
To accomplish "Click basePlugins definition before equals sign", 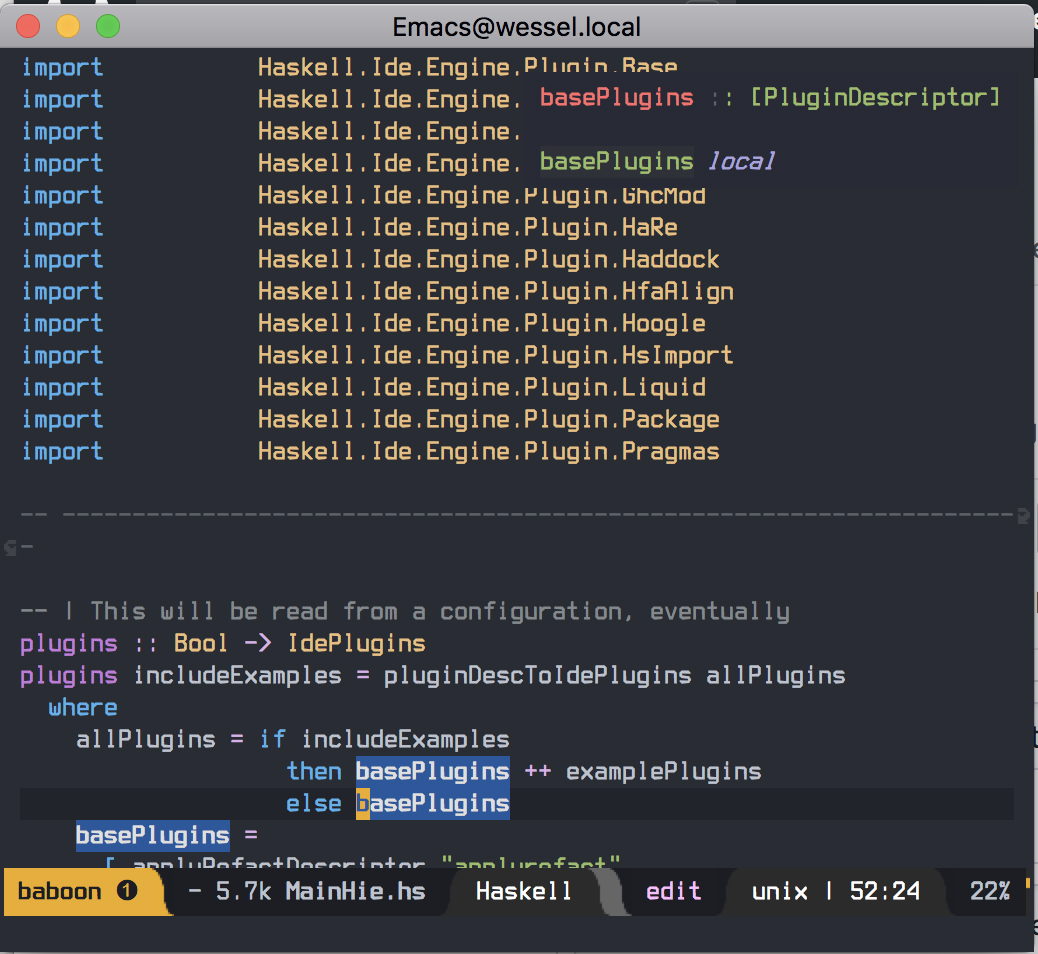I will [x=153, y=835].
